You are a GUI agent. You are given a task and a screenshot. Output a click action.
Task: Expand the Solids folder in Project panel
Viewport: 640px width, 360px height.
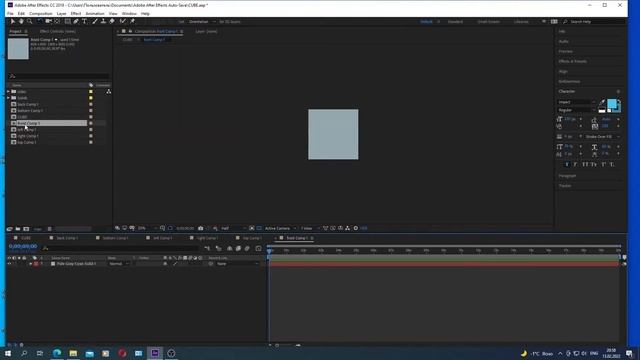pos(9,98)
